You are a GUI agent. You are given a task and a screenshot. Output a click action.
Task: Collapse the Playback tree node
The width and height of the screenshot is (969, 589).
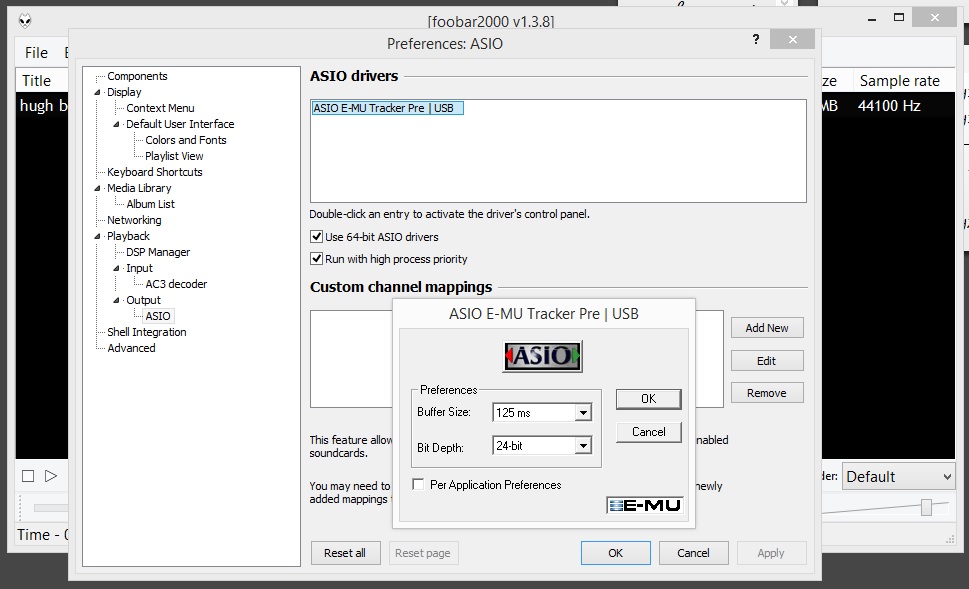tap(97, 236)
